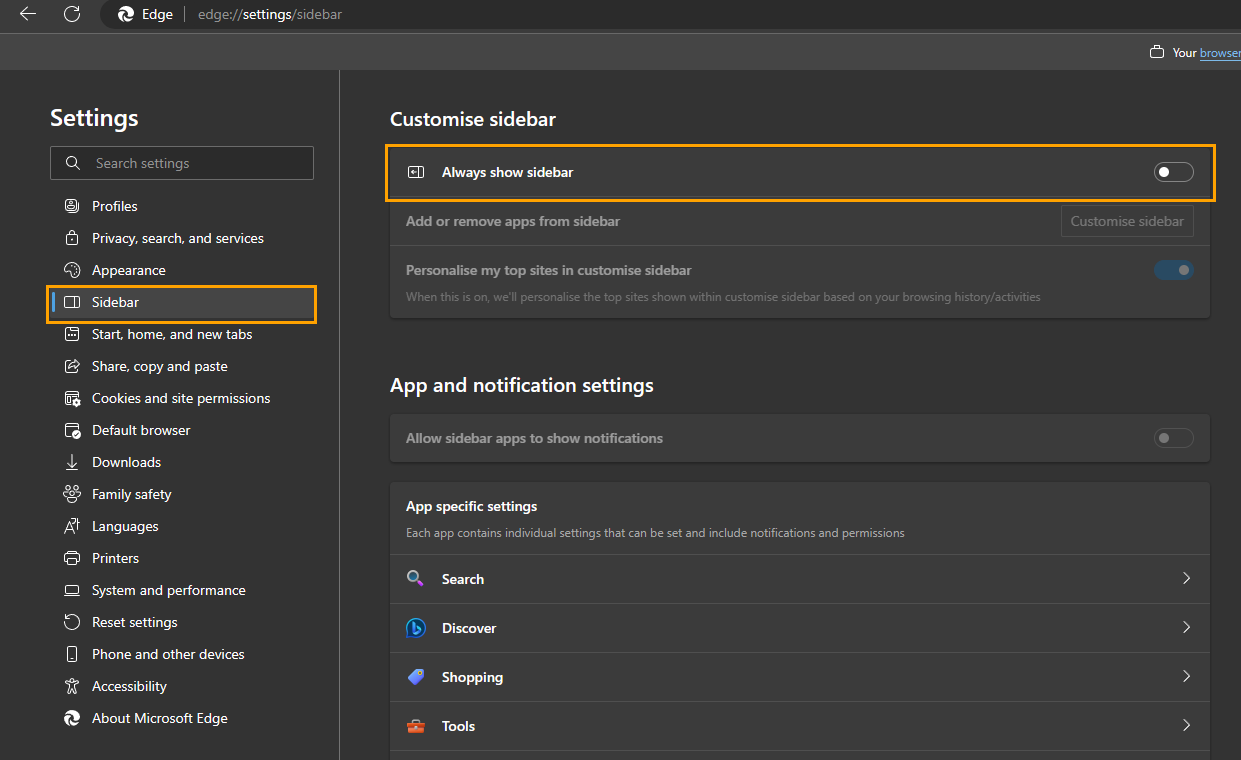Click the Discover Bing icon
This screenshot has width=1241, height=760.
click(416, 628)
